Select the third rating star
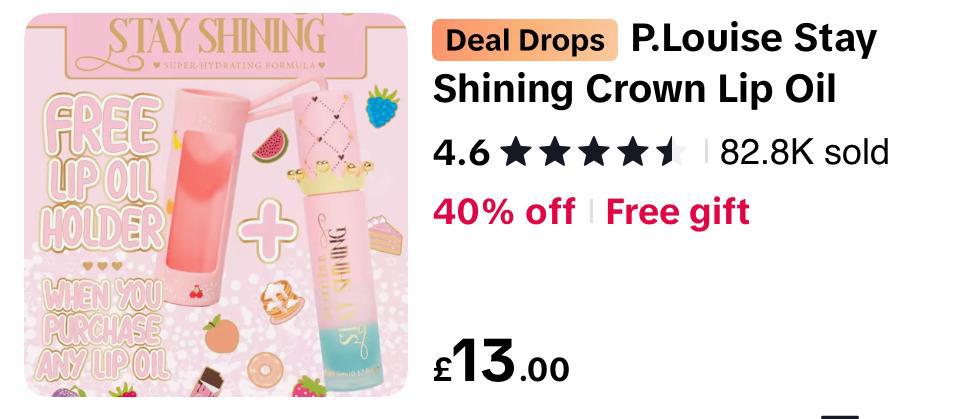The image size is (960, 419). (x=593, y=152)
